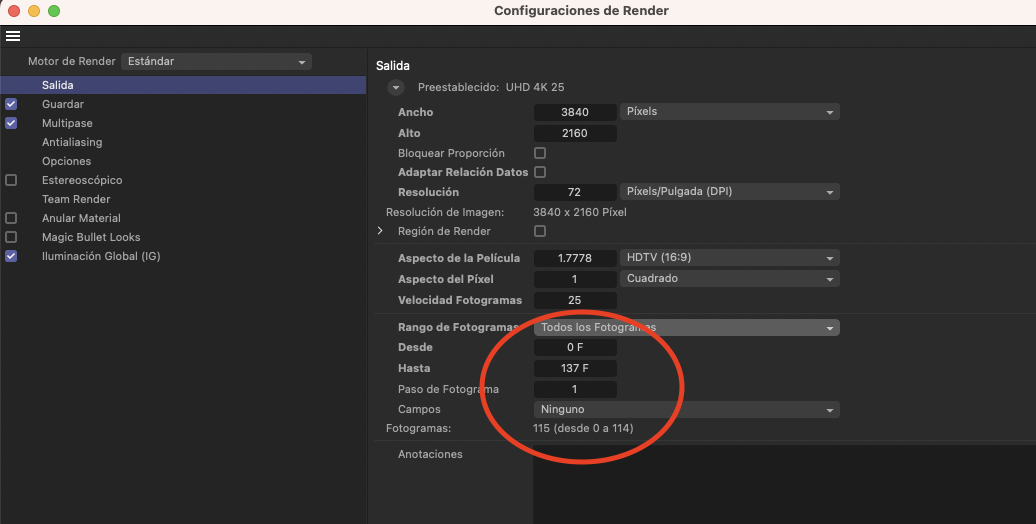Expand the Región de Render section
1036x524 pixels.
(x=380, y=231)
